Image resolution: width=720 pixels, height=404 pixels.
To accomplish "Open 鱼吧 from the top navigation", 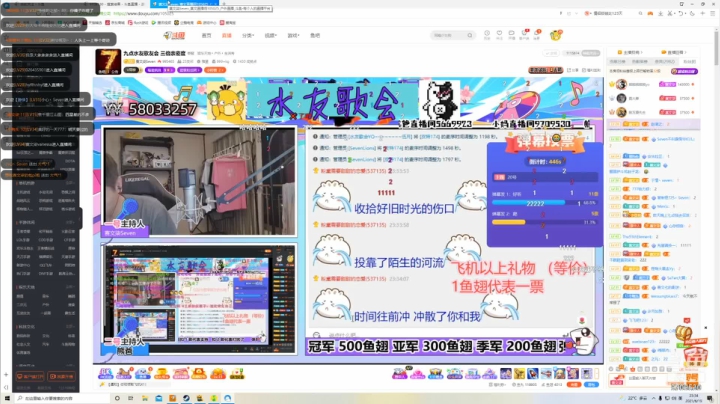I will coord(315,35).
